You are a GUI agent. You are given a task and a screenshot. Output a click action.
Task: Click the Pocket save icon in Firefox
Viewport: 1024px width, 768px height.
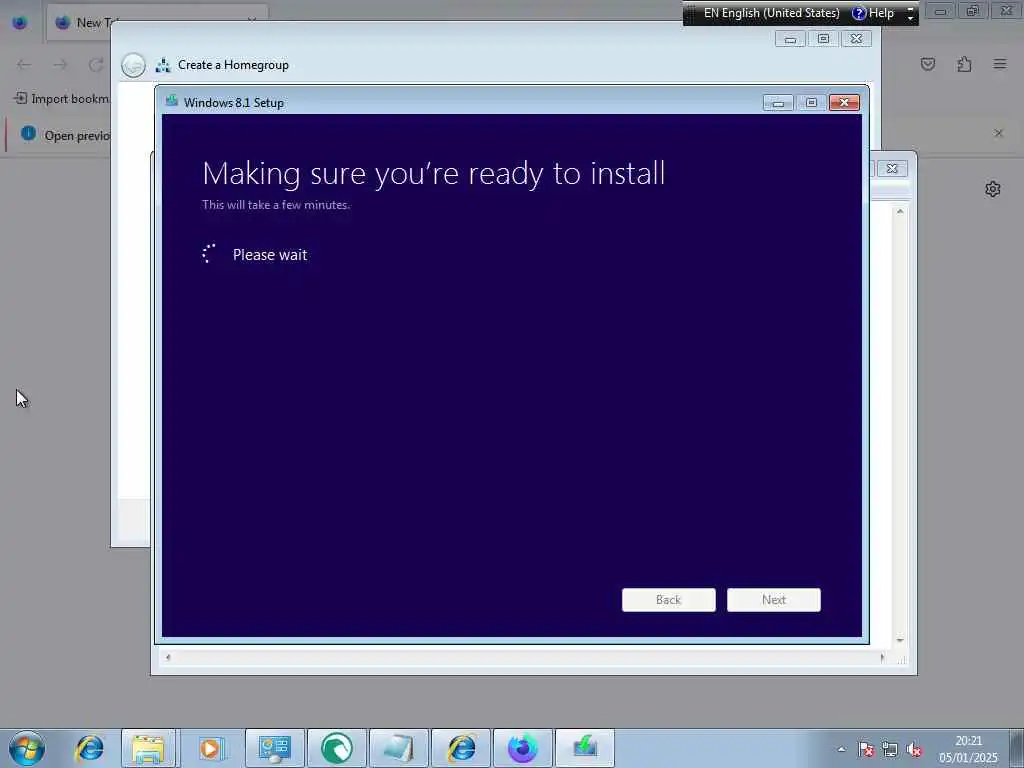pyautogui.click(x=927, y=64)
